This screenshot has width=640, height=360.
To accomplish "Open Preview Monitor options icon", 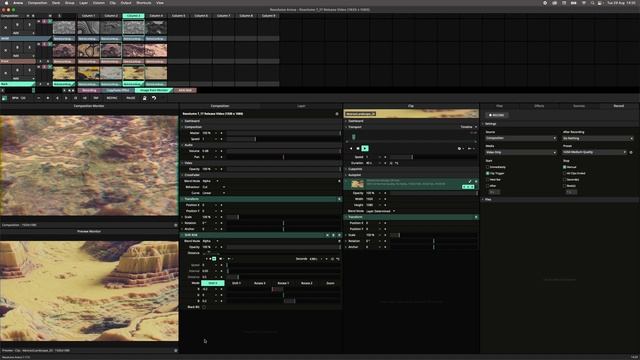I will (176, 350).
